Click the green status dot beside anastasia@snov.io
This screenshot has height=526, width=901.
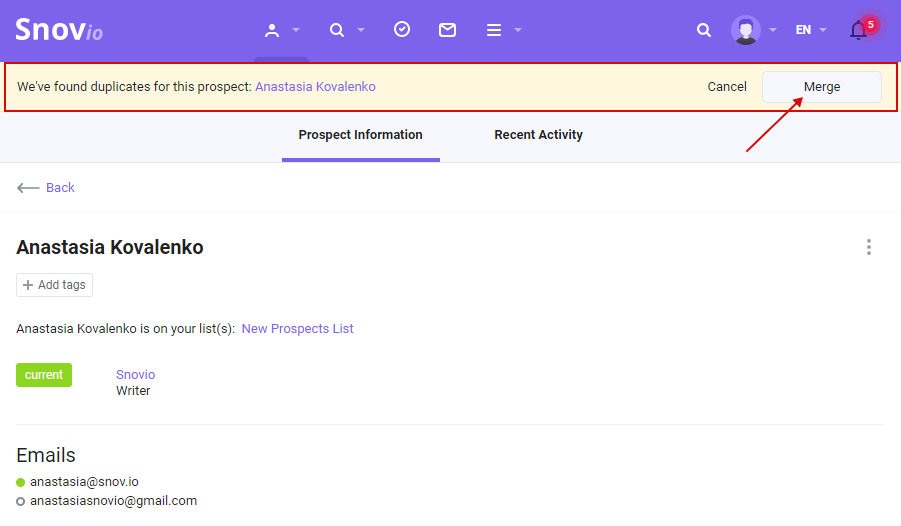tap(21, 482)
